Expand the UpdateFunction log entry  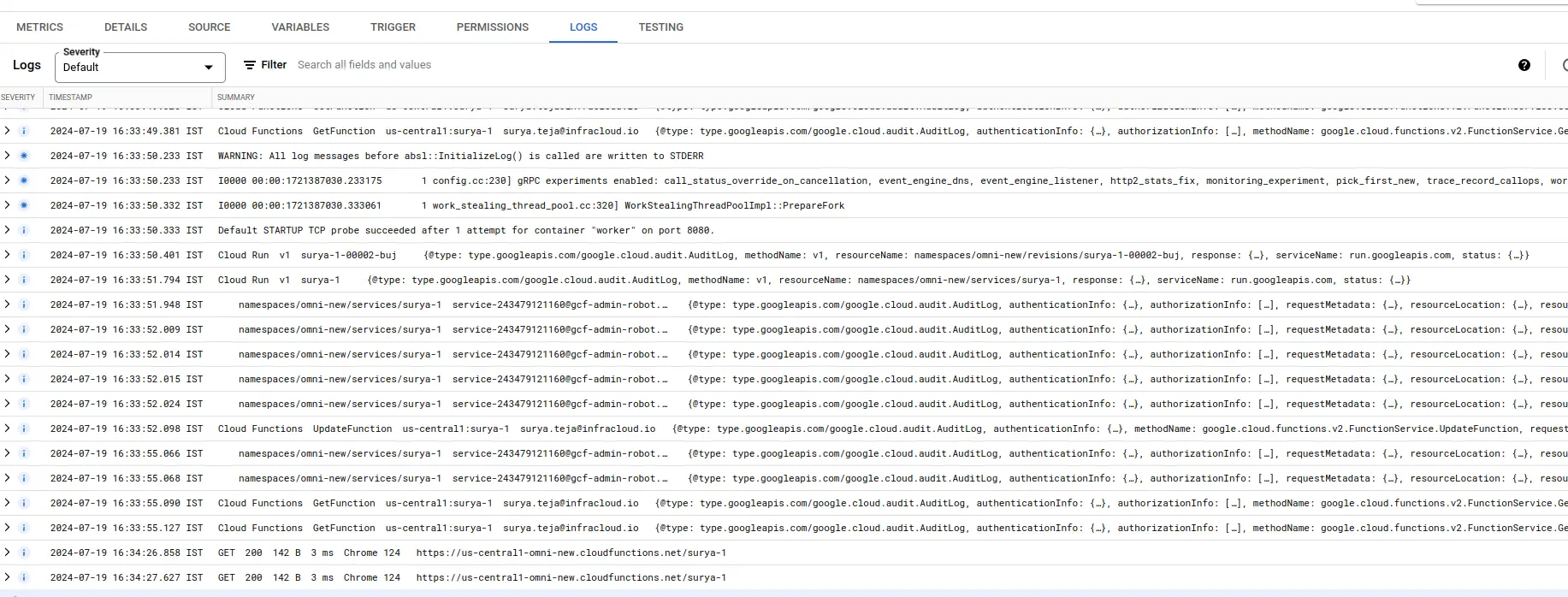pyautogui.click(x=7, y=429)
